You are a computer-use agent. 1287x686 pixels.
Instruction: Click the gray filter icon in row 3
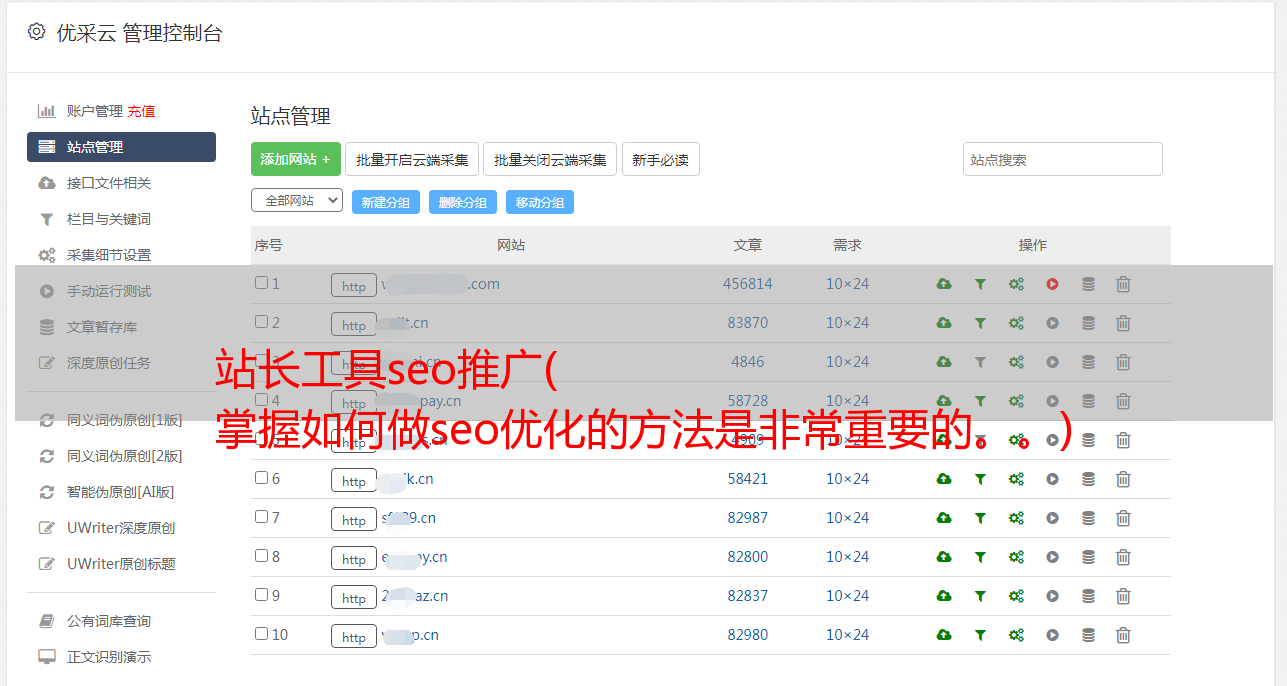click(x=980, y=362)
